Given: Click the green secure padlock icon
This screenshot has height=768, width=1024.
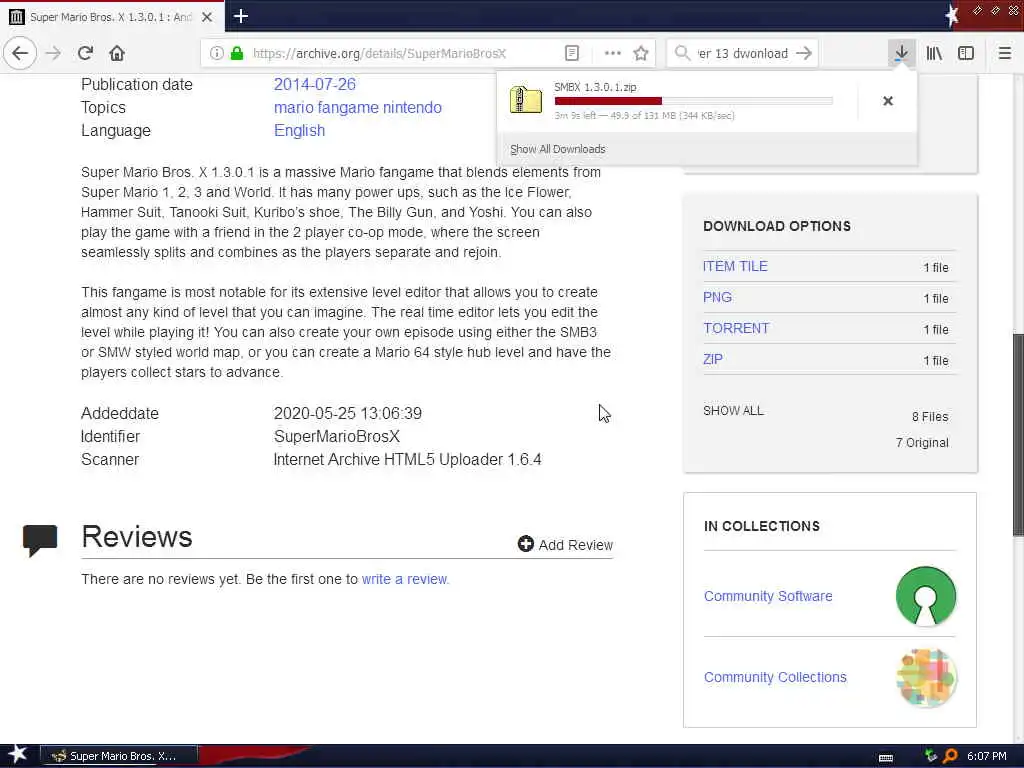Looking at the screenshot, I should click(236, 53).
